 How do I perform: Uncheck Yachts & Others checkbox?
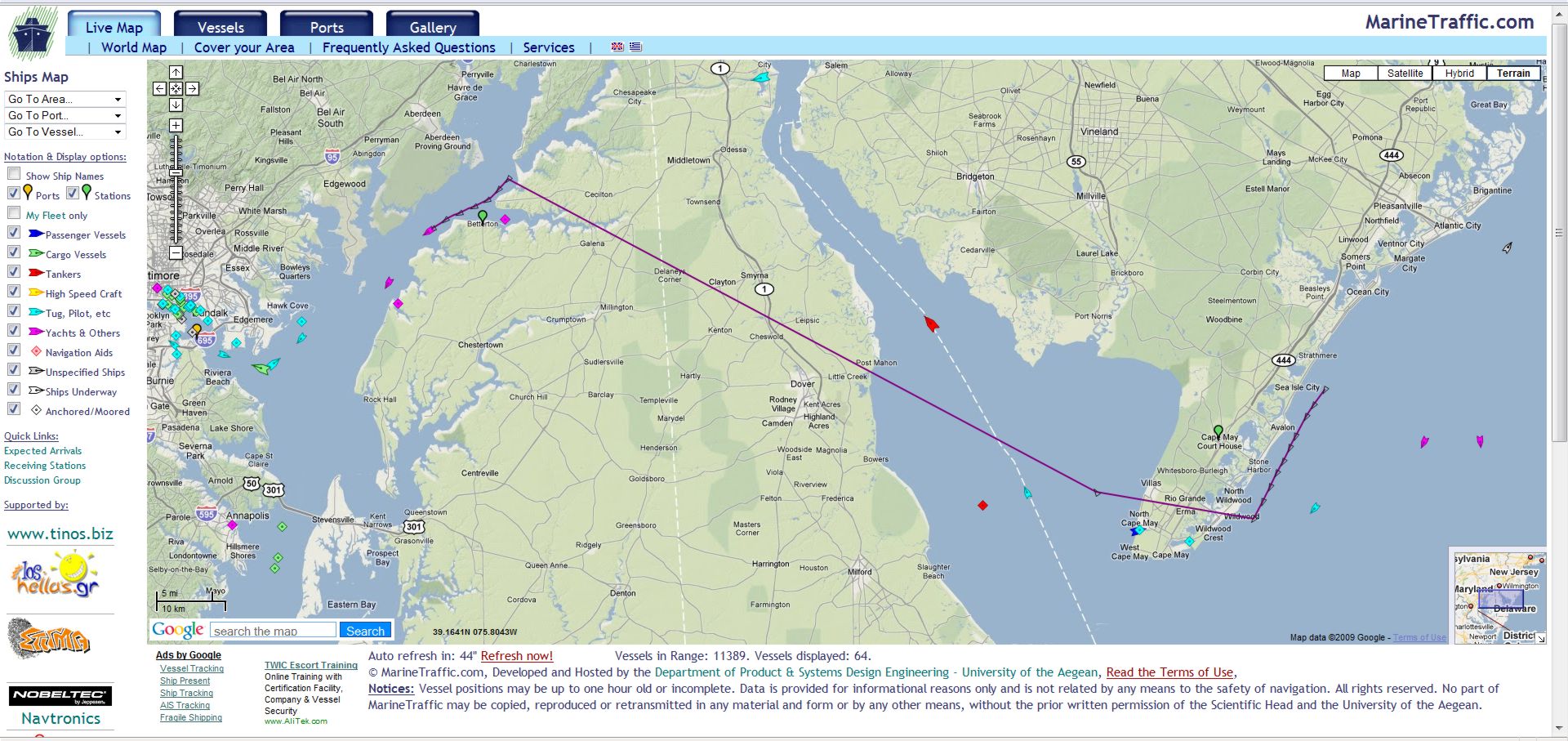[x=14, y=331]
